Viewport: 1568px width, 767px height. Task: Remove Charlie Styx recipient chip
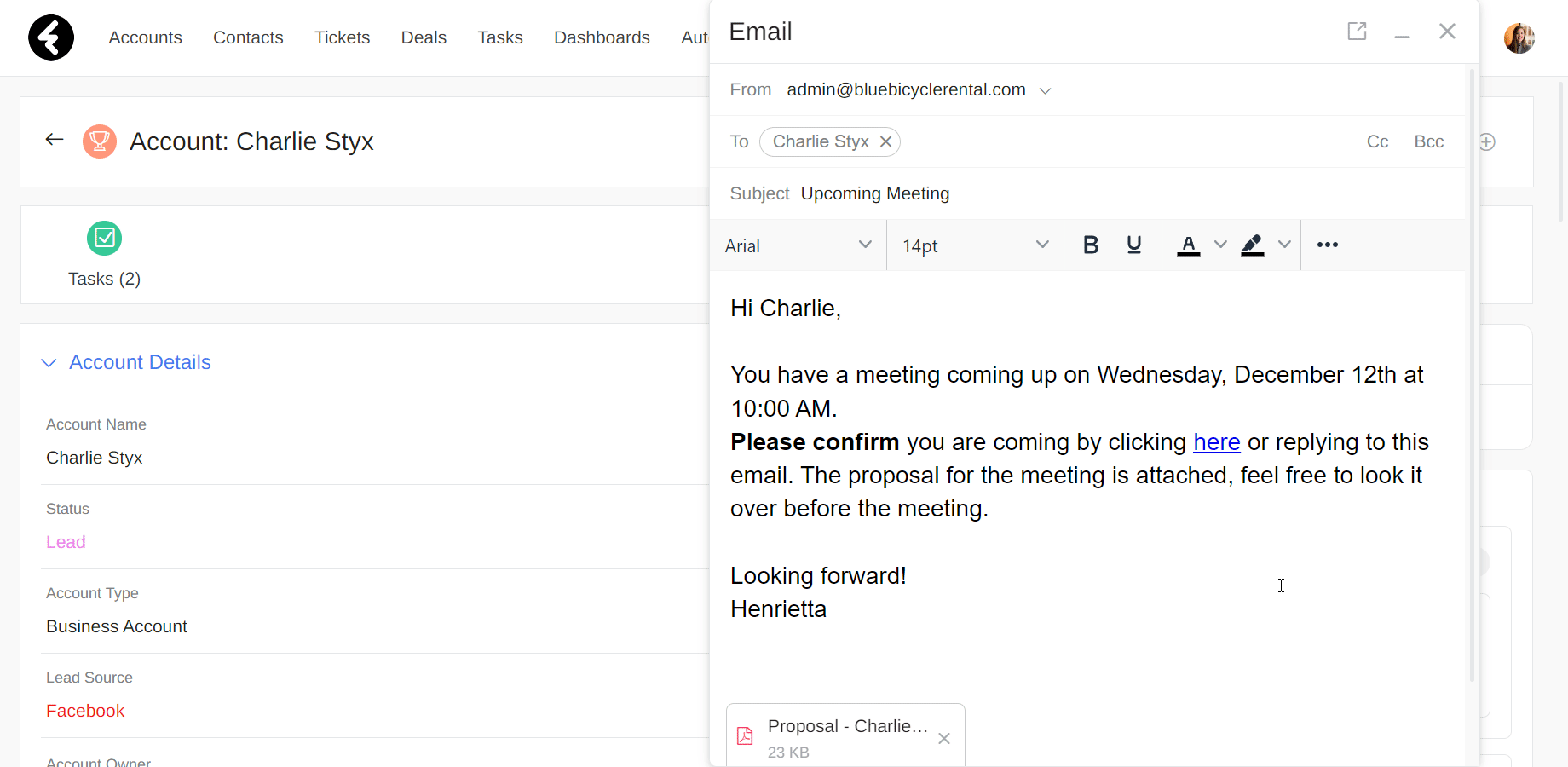tap(886, 141)
